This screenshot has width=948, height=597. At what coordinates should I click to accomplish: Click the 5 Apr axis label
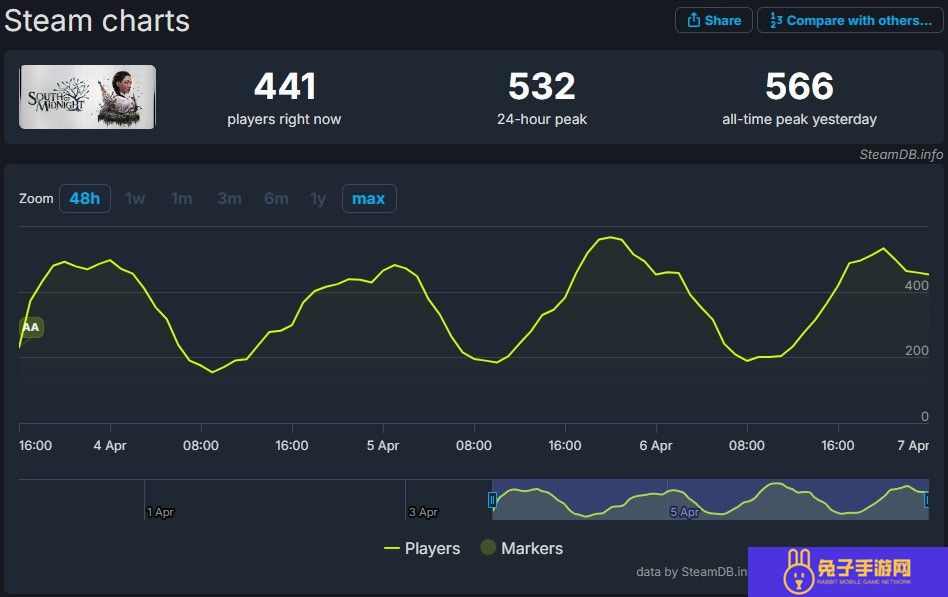click(x=383, y=446)
